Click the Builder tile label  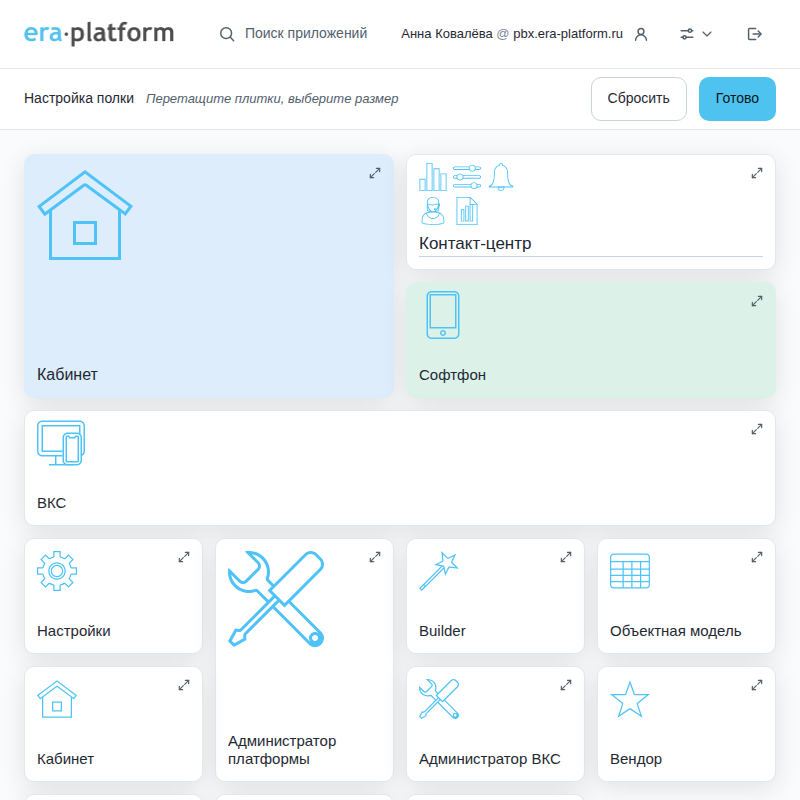point(442,631)
